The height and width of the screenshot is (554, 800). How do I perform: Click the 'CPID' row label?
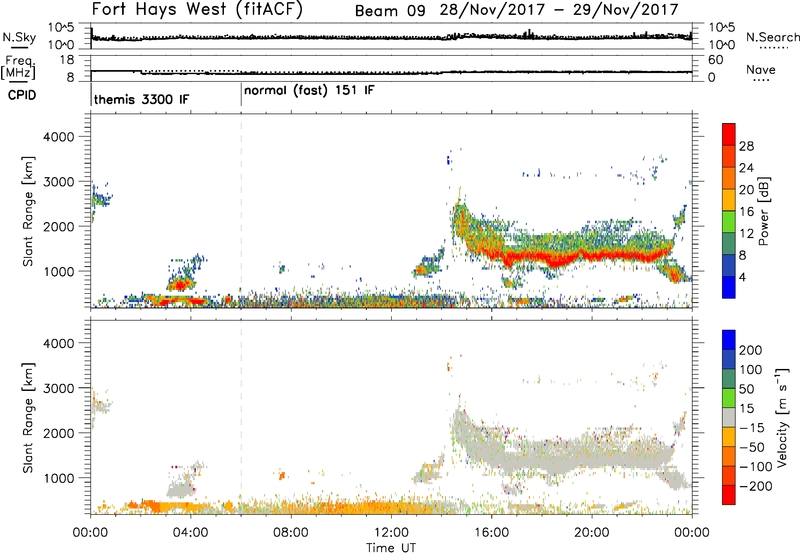22,95
